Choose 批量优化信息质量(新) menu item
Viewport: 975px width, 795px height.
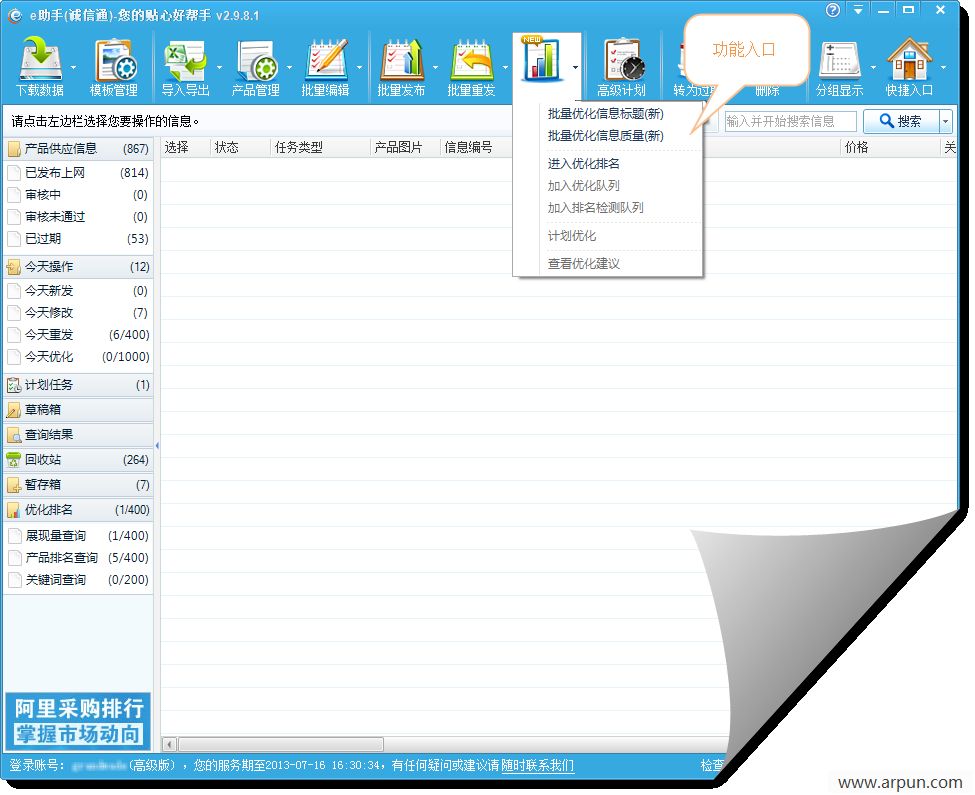[606, 136]
